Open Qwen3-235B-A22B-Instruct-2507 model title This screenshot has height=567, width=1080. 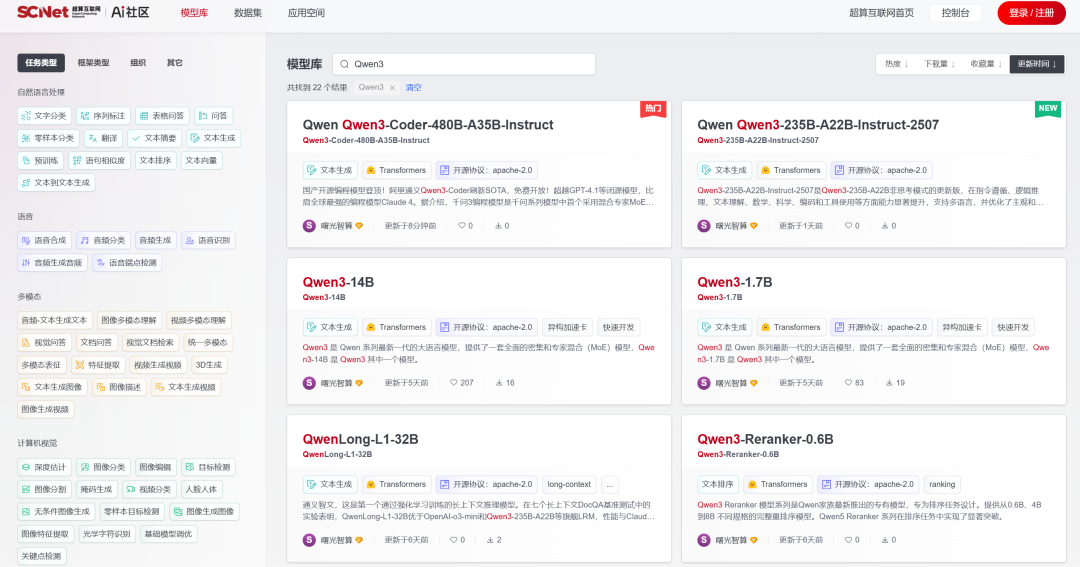click(x=818, y=125)
